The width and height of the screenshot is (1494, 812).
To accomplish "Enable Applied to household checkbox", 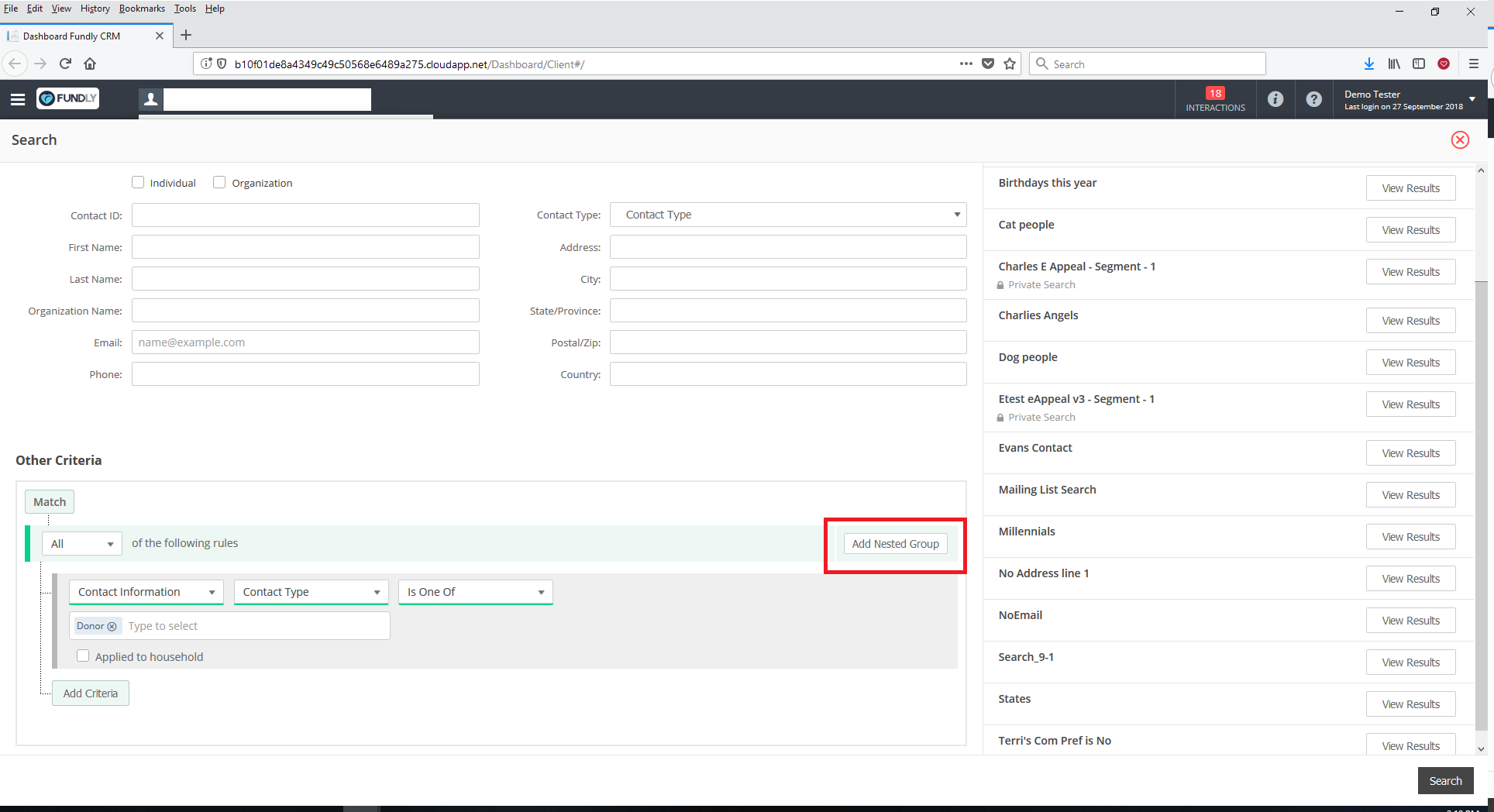I will click(83, 656).
